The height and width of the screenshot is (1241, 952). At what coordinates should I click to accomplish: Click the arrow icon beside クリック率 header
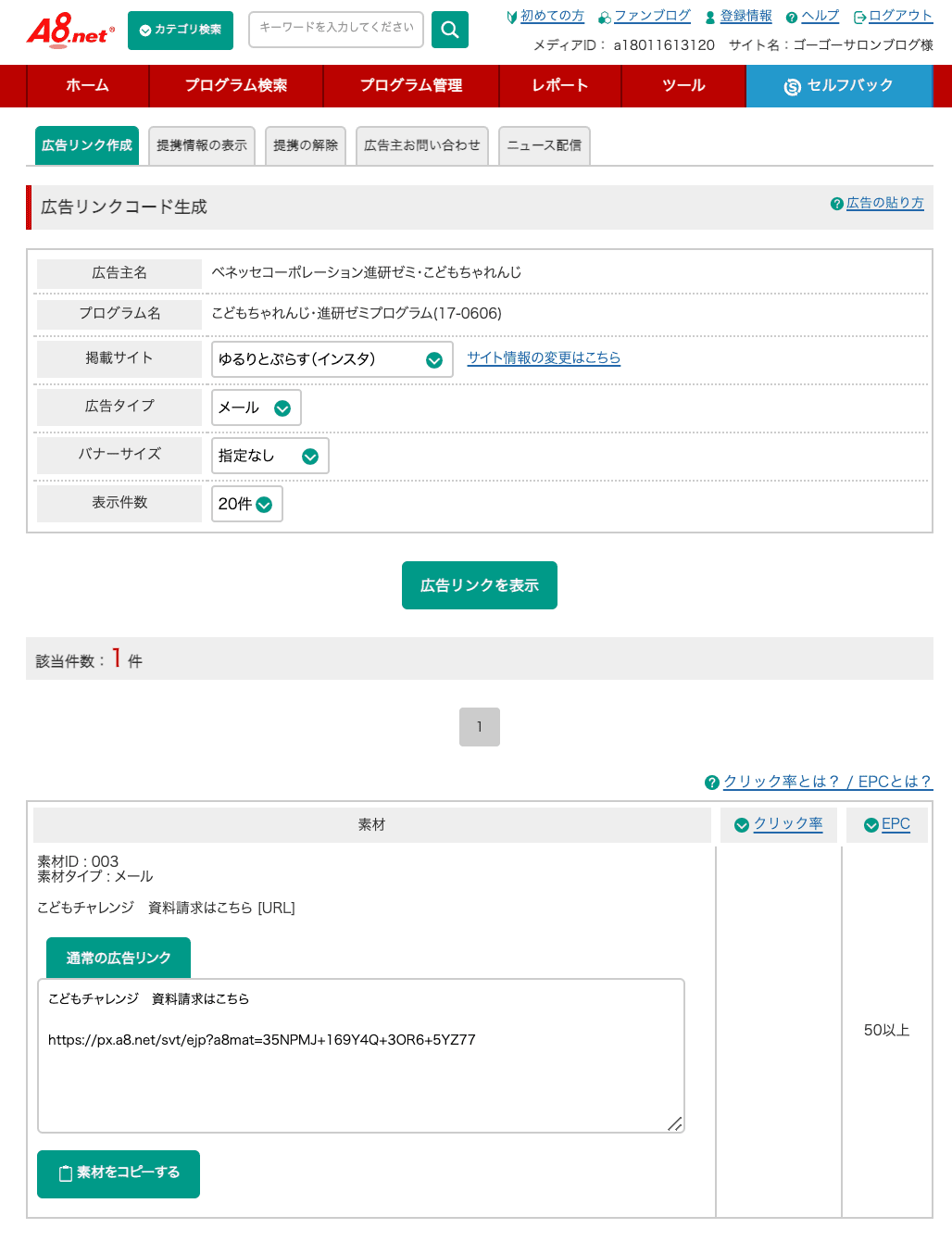click(742, 825)
